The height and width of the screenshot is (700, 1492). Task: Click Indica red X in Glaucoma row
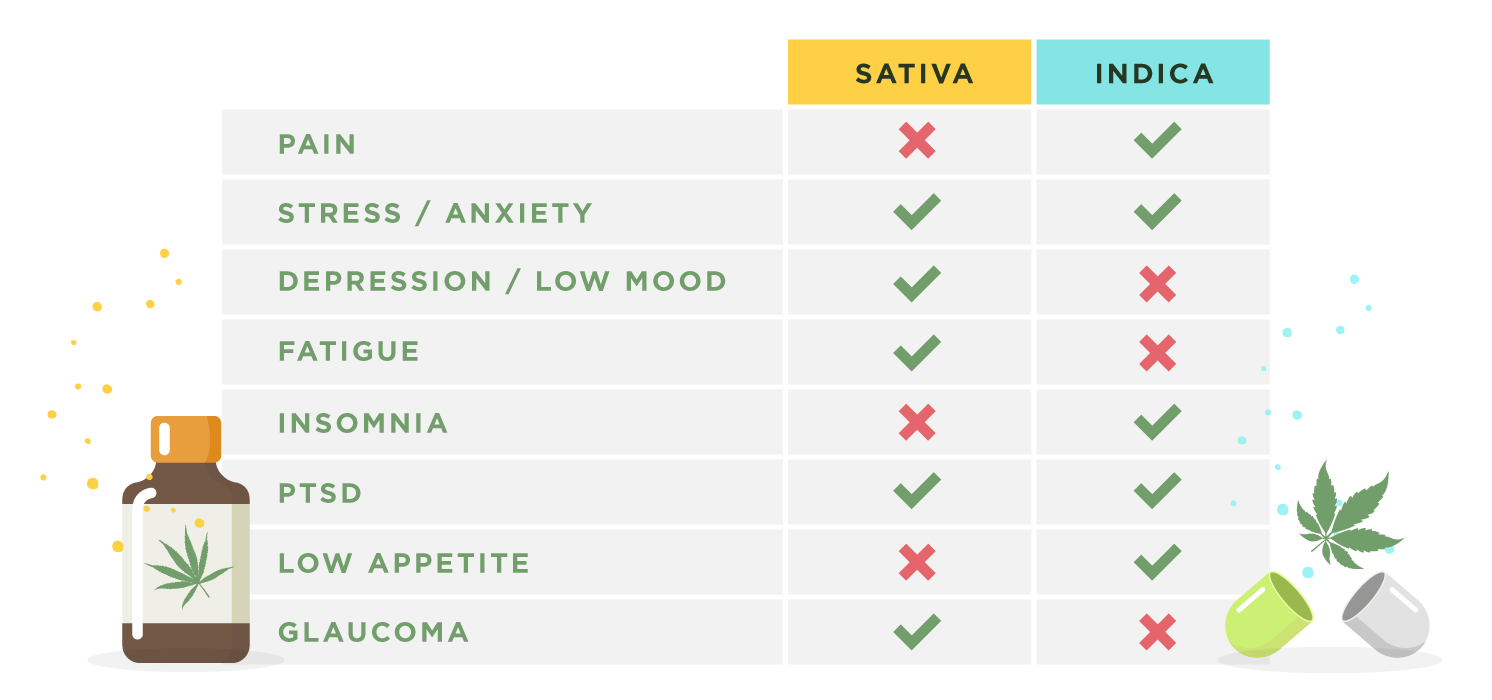pos(1157,632)
